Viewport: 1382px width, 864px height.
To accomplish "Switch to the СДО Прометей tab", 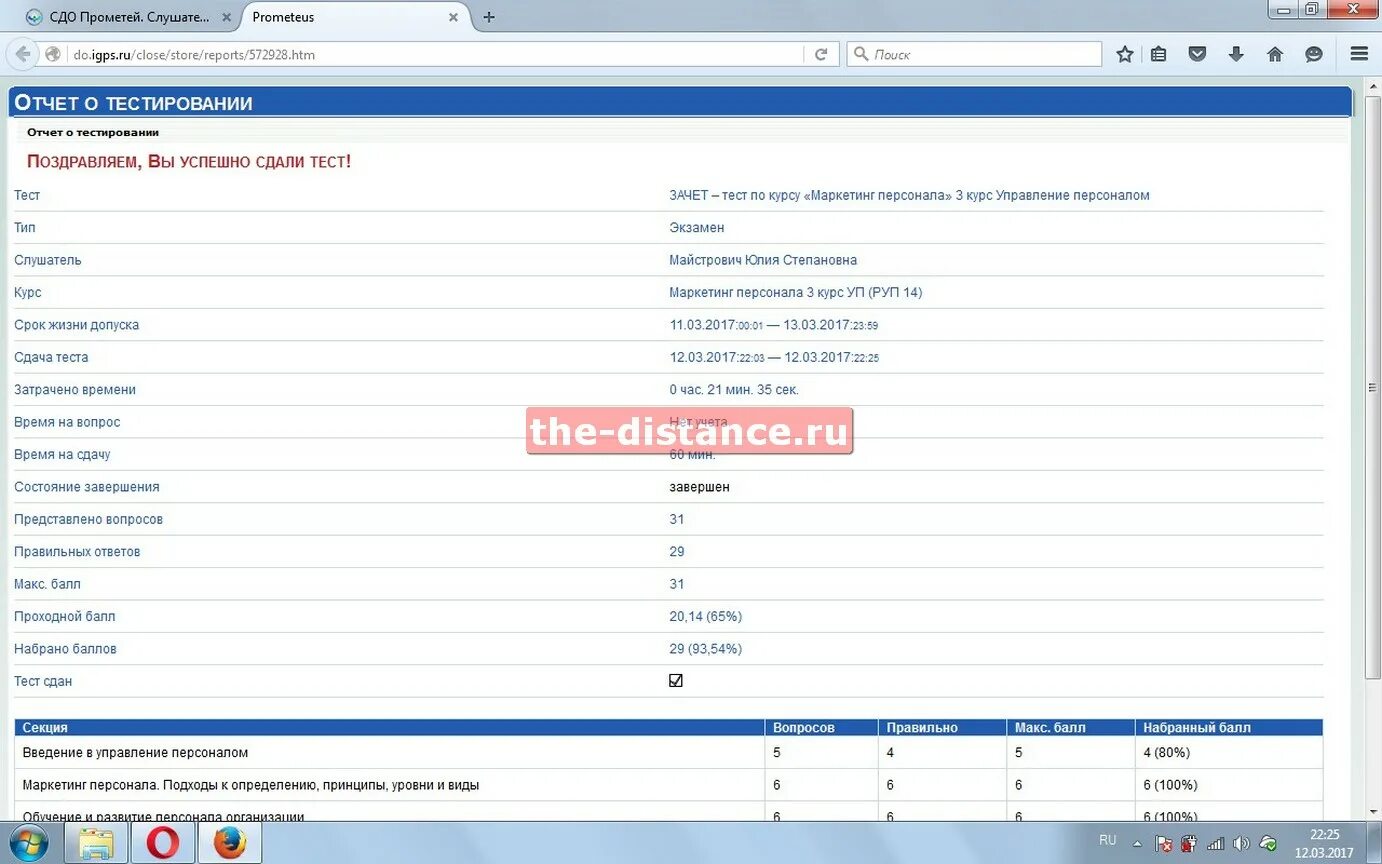I will pyautogui.click(x=130, y=17).
